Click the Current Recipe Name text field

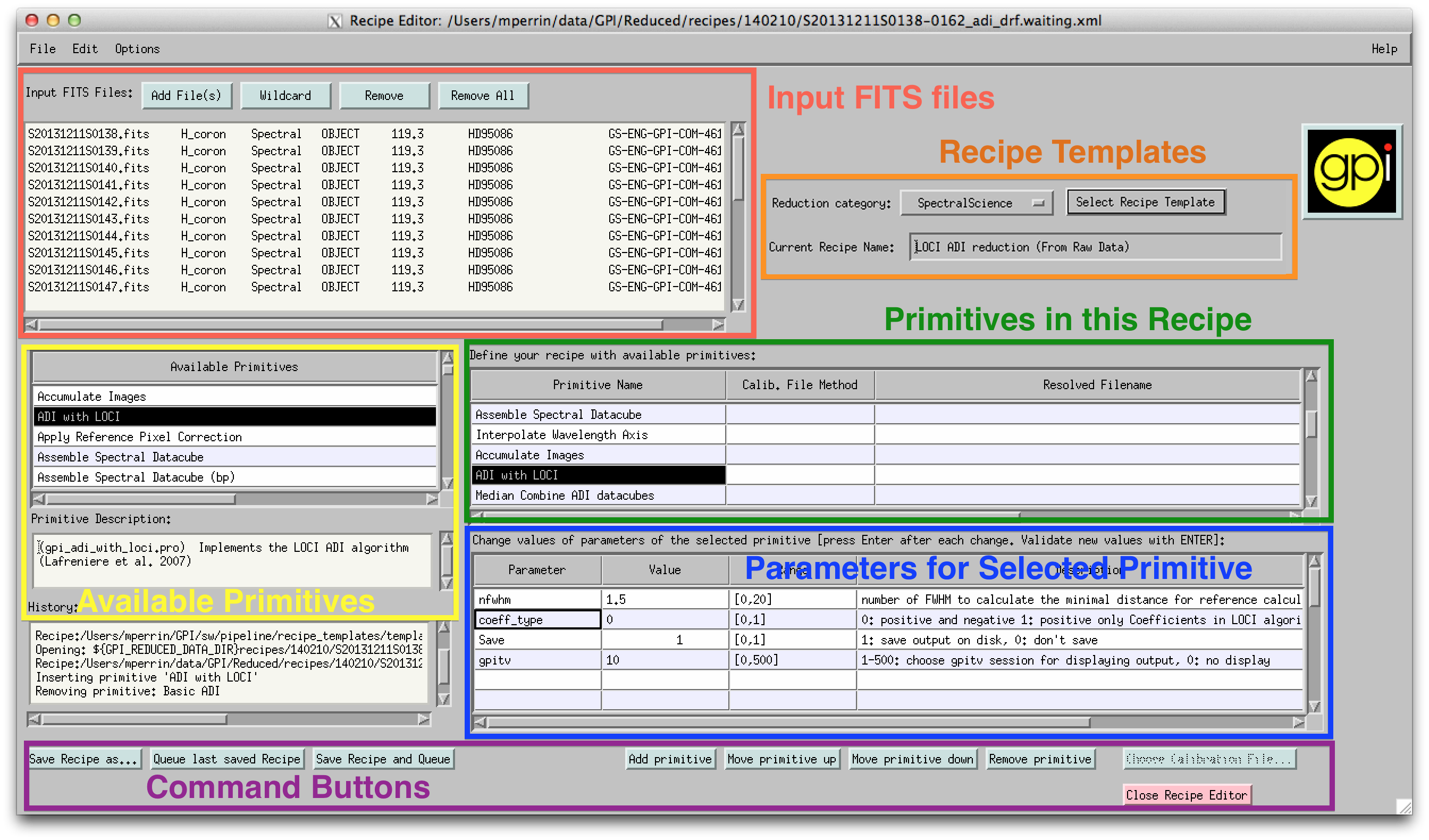tap(1095, 247)
